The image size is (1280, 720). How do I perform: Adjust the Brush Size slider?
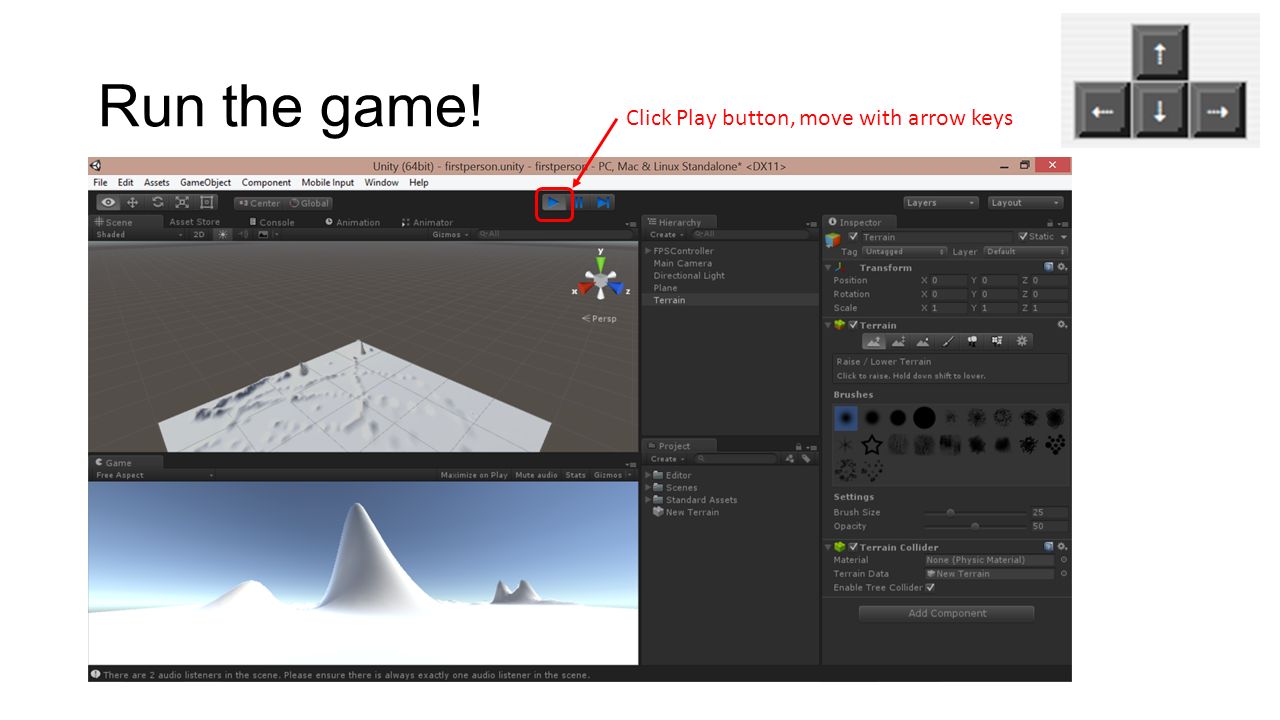pyautogui.click(x=975, y=512)
